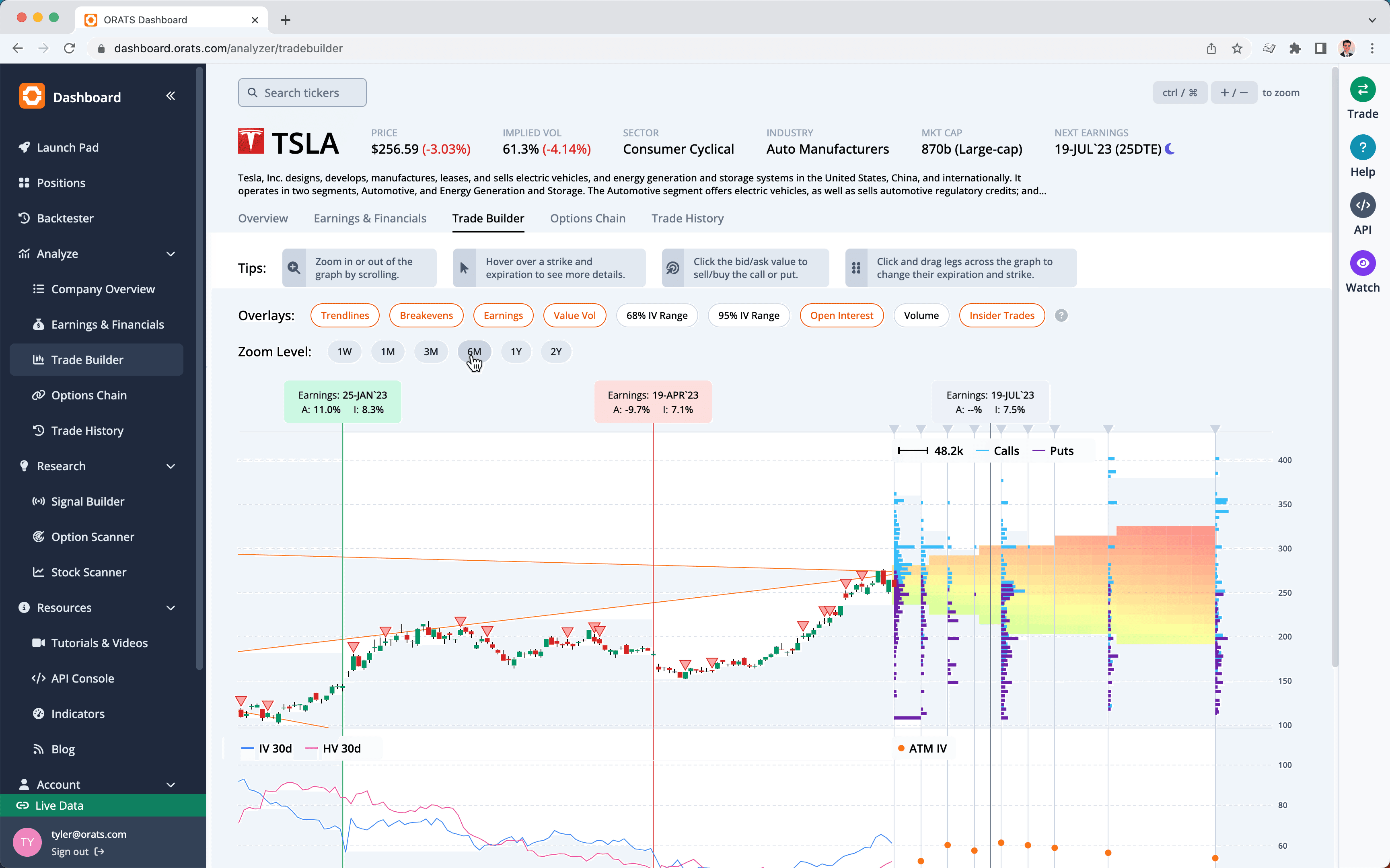Switch to the Options Chain tab
Image resolution: width=1390 pixels, height=868 pixels.
pos(587,218)
